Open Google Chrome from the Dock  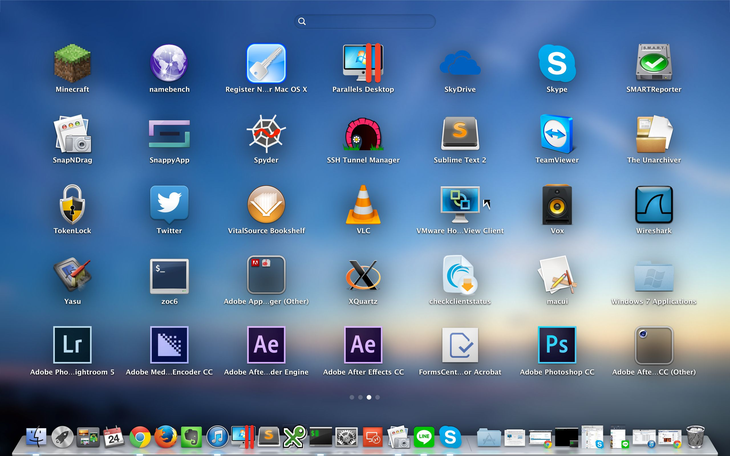140,437
